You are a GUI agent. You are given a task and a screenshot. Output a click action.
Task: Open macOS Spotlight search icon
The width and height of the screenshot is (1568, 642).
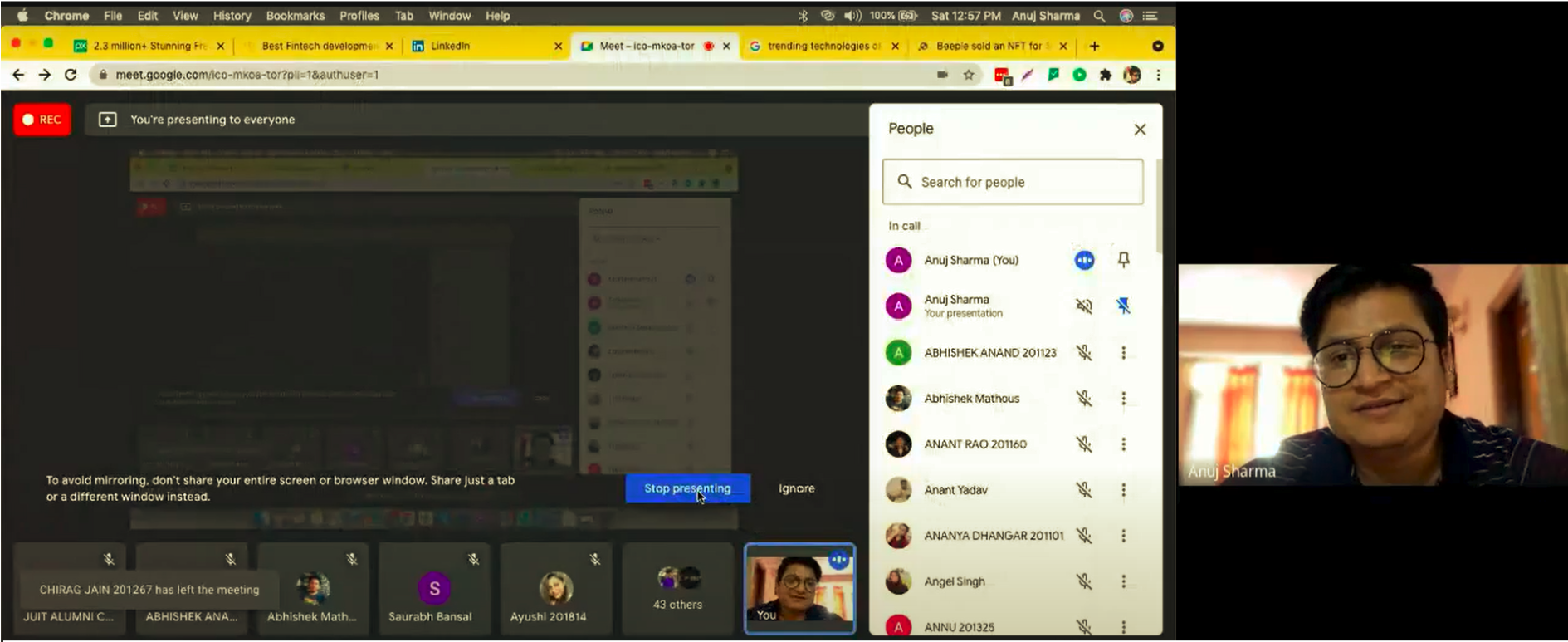[x=1099, y=16]
